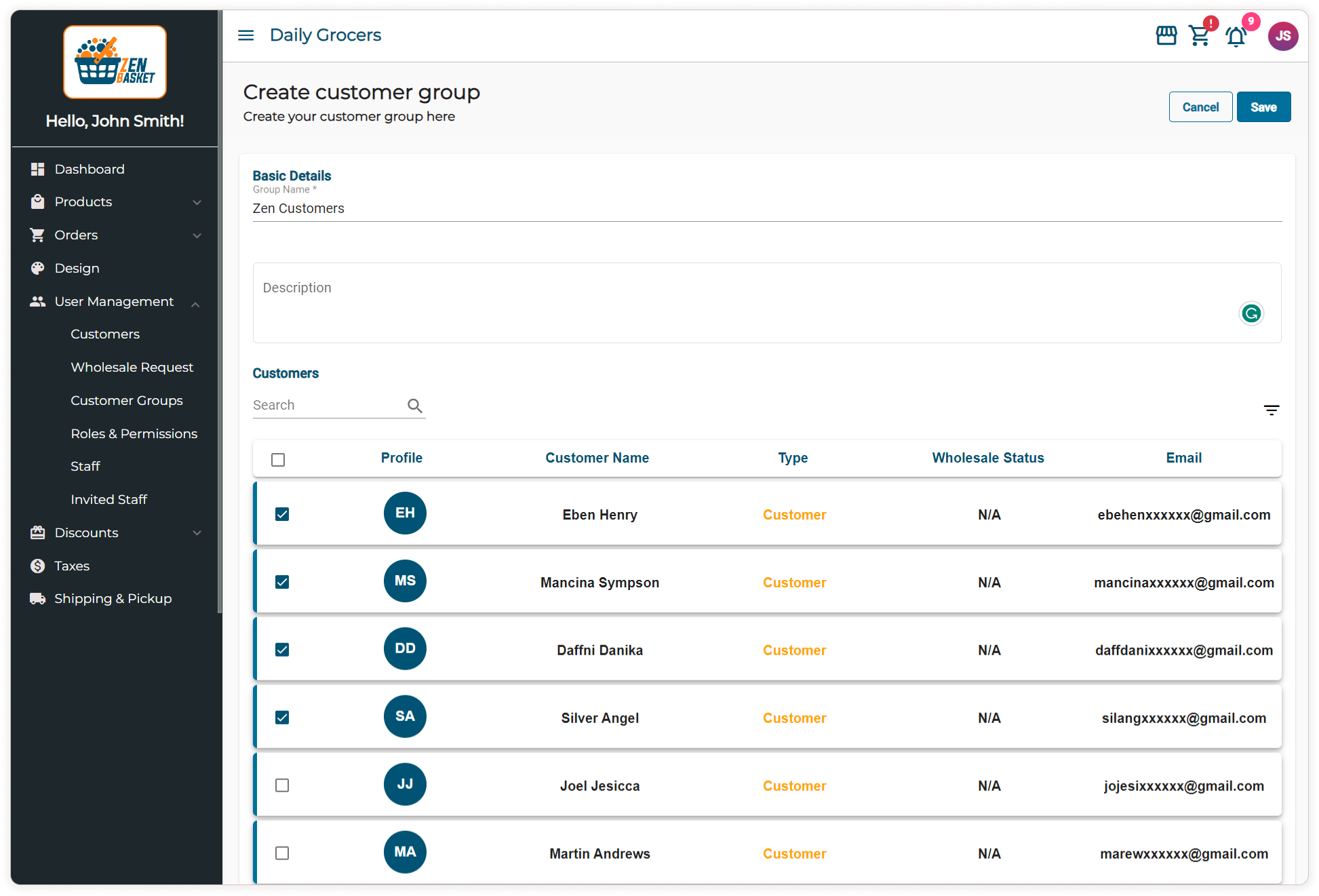Toggle the select-all header checkbox

tap(278, 460)
